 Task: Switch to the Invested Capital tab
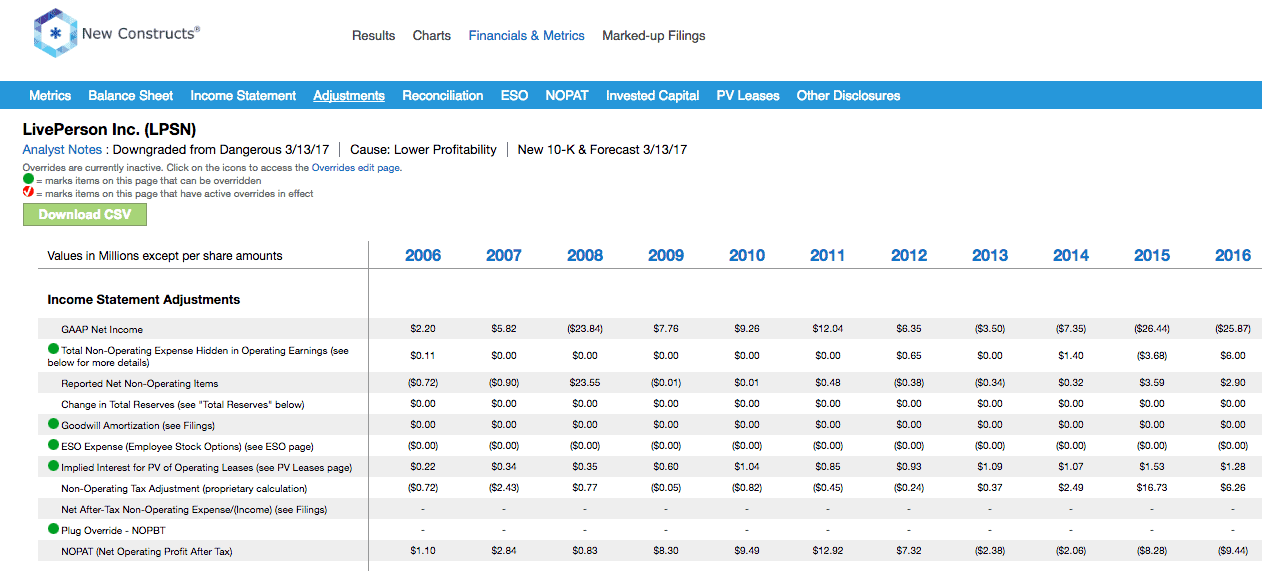pyautogui.click(x=653, y=96)
